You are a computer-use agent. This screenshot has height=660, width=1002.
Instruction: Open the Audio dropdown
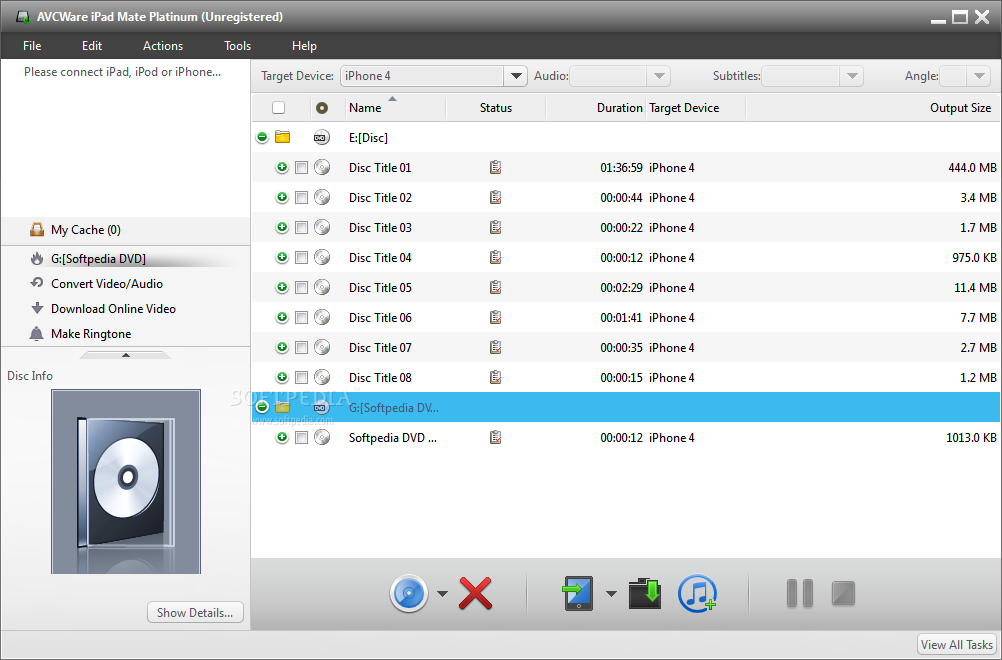click(659, 76)
